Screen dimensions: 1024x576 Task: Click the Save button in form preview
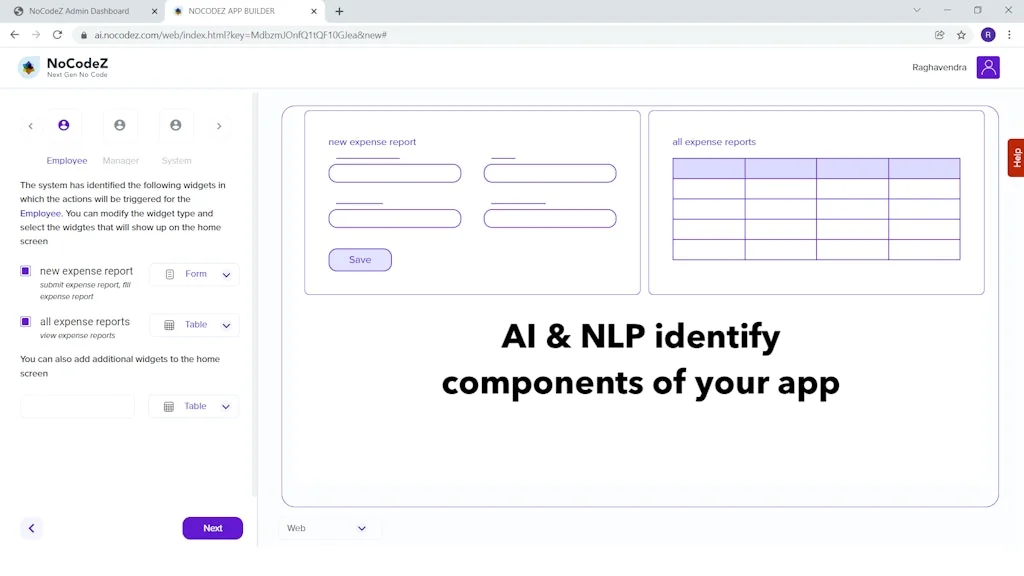click(x=360, y=260)
